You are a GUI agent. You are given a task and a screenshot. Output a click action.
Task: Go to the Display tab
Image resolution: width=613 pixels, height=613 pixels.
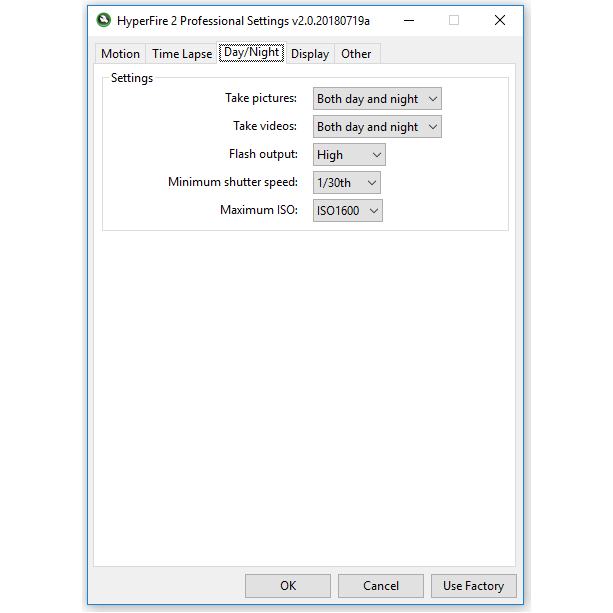(310, 54)
